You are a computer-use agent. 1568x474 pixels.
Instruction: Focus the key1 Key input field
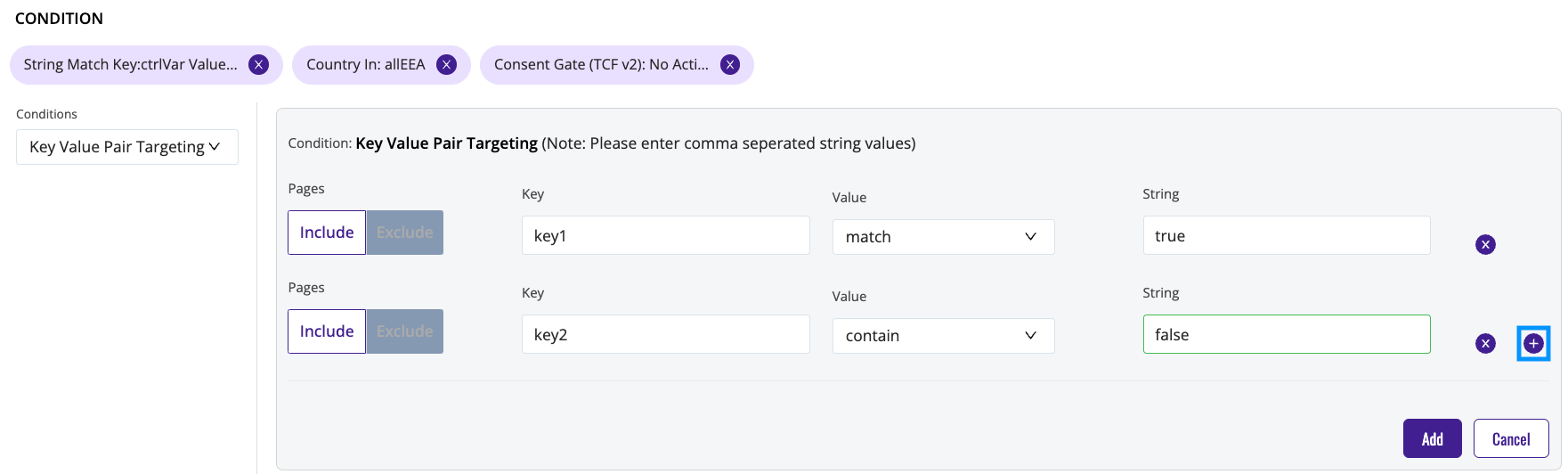click(666, 235)
